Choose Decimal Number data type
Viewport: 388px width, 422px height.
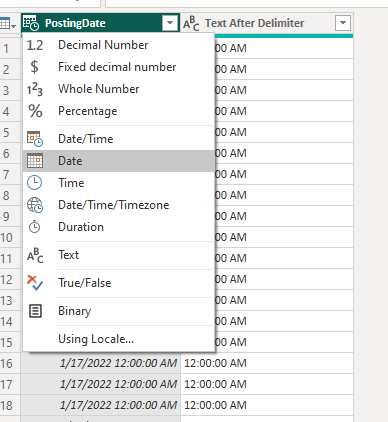(119, 45)
